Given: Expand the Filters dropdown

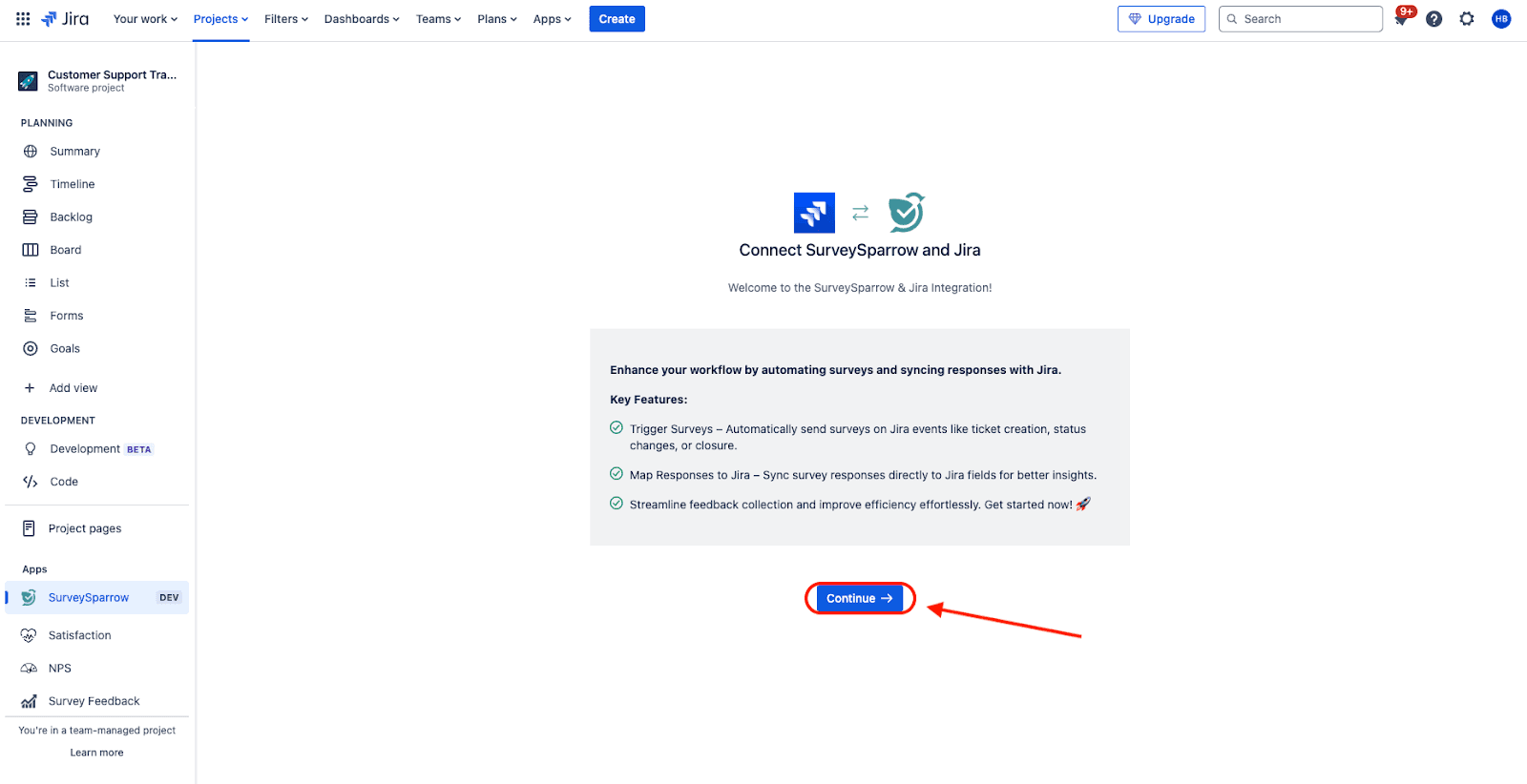Looking at the screenshot, I should [285, 19].
